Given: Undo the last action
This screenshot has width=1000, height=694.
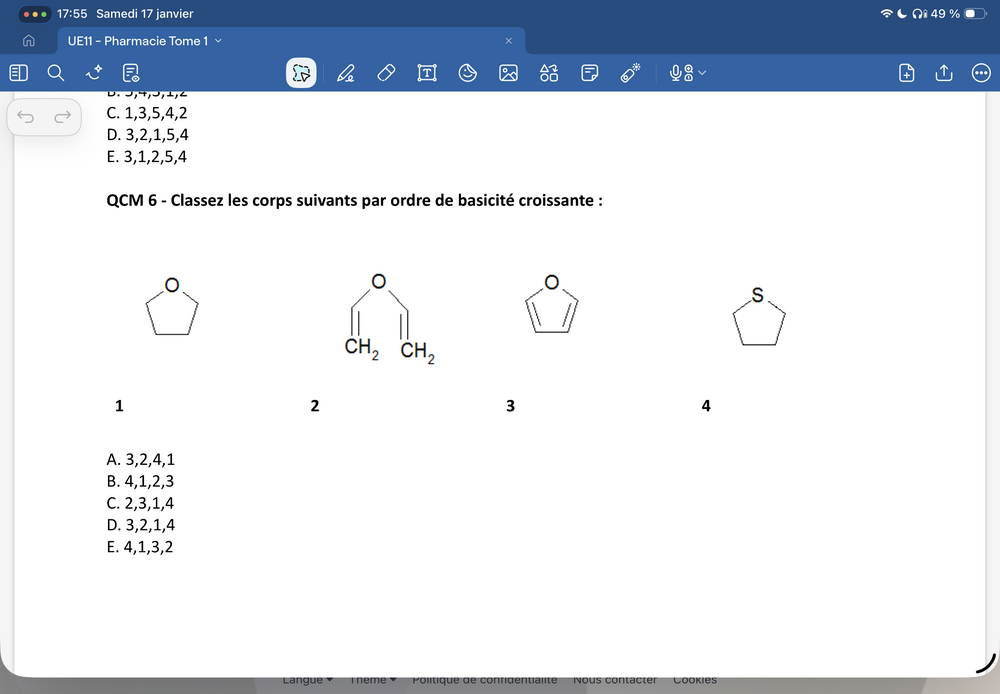Looking at the screenshot, I should pos(27,118).
